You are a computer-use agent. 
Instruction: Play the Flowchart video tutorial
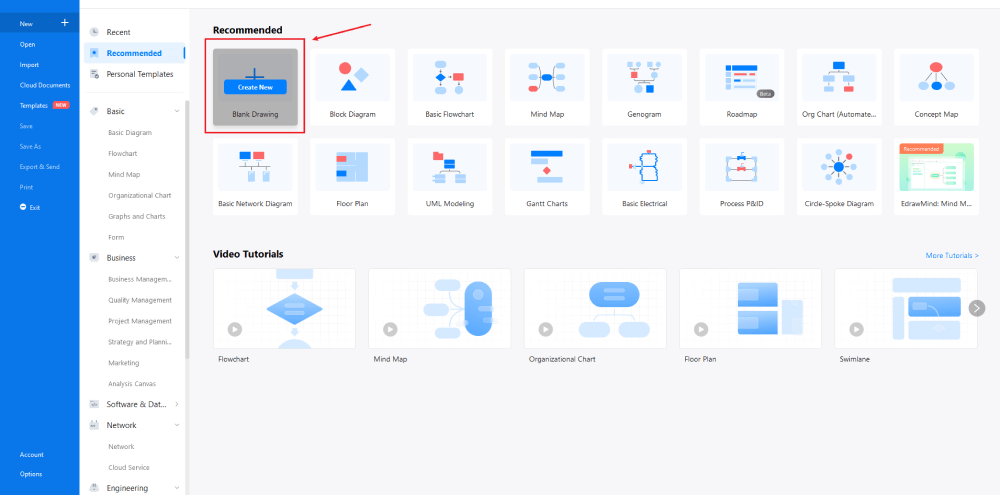[234, 328]
